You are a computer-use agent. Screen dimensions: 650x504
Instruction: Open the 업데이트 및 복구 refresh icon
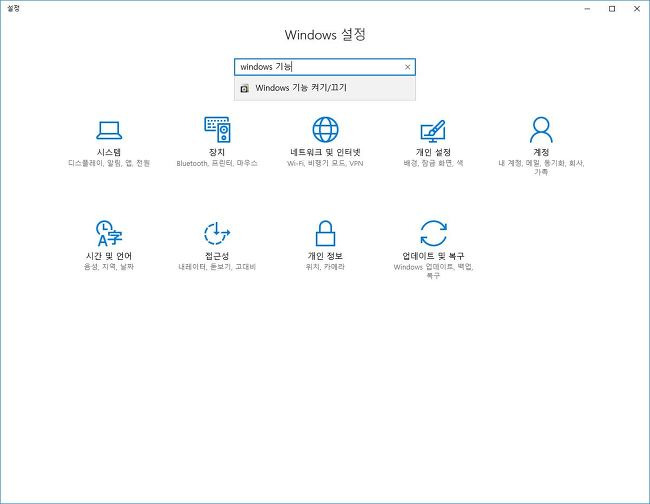pos(433,233)
